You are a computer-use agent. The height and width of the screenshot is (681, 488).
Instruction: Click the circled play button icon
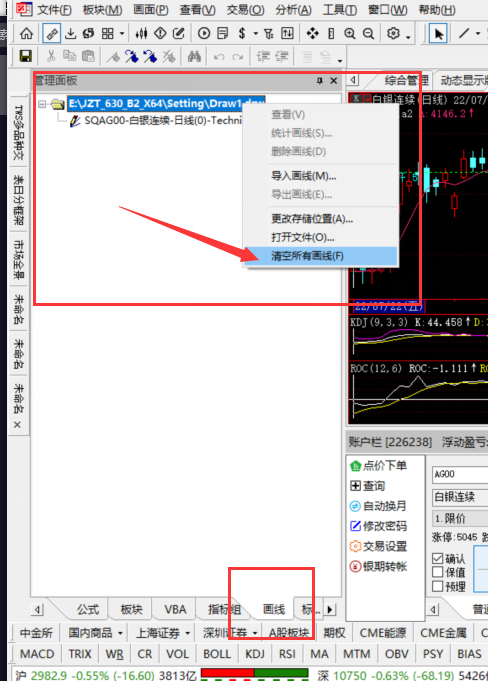tap(204, 33)
